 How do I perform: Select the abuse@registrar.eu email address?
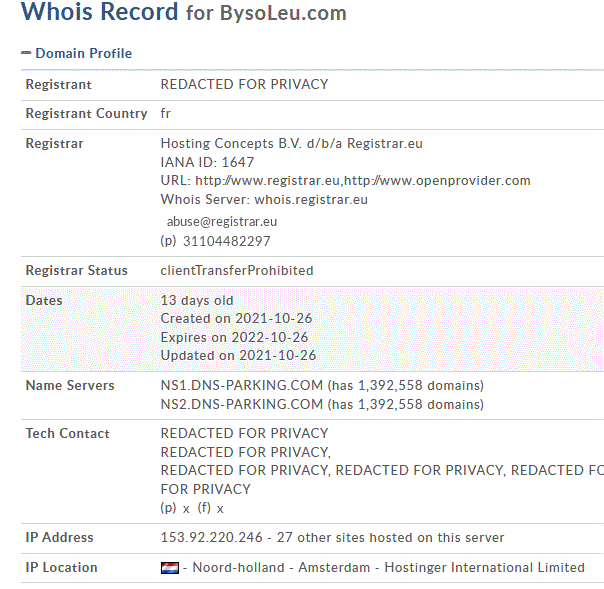(222, 222)
